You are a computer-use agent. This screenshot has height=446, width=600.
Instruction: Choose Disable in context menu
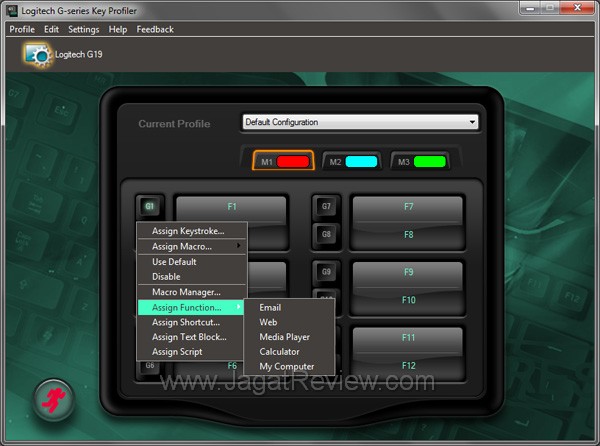[x=192, y=277]
